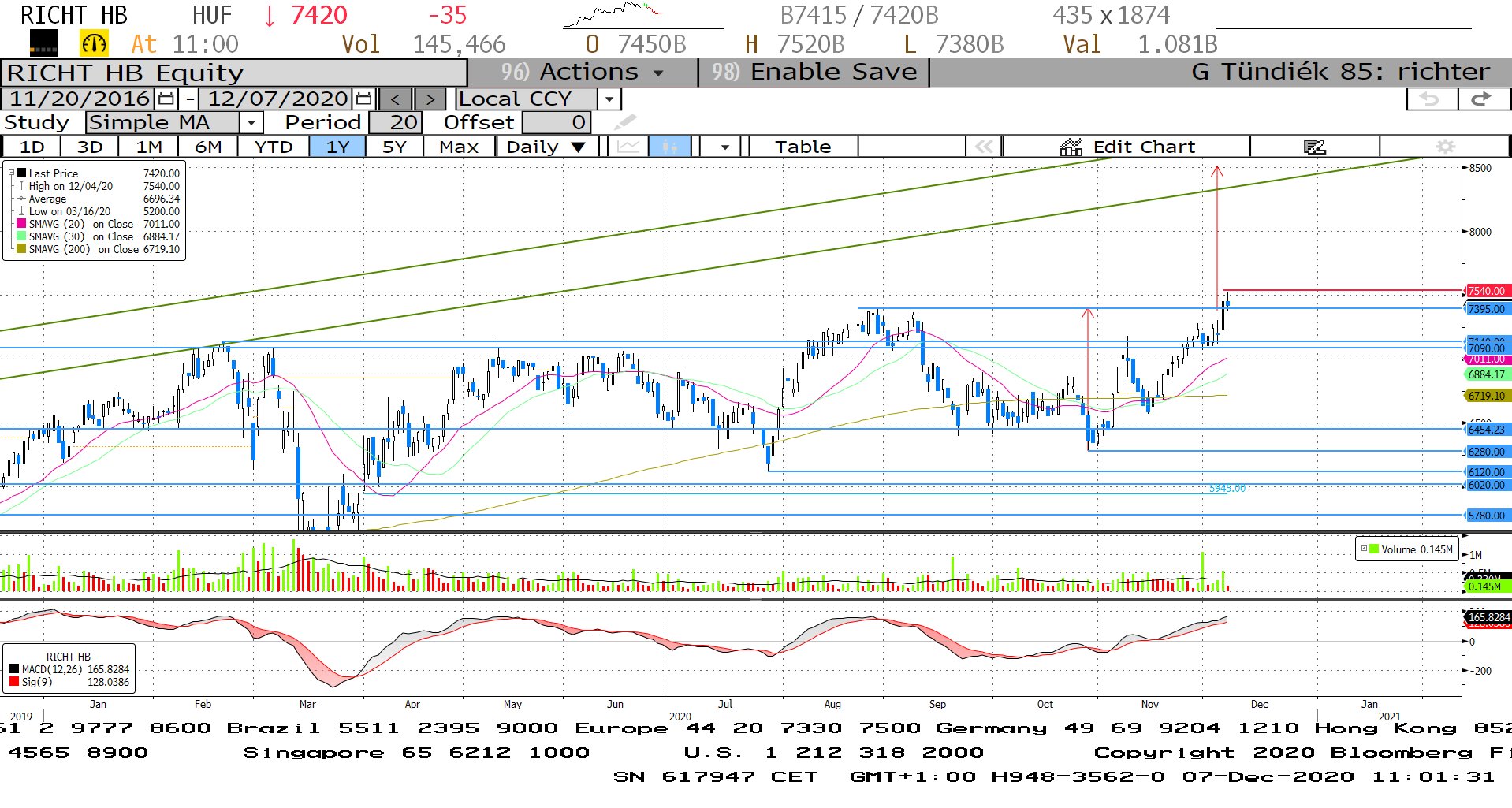Click the 5945.00 cyan chart annotation
Viewport: 1512px width, 808px height.
(x=1227, y=489)
